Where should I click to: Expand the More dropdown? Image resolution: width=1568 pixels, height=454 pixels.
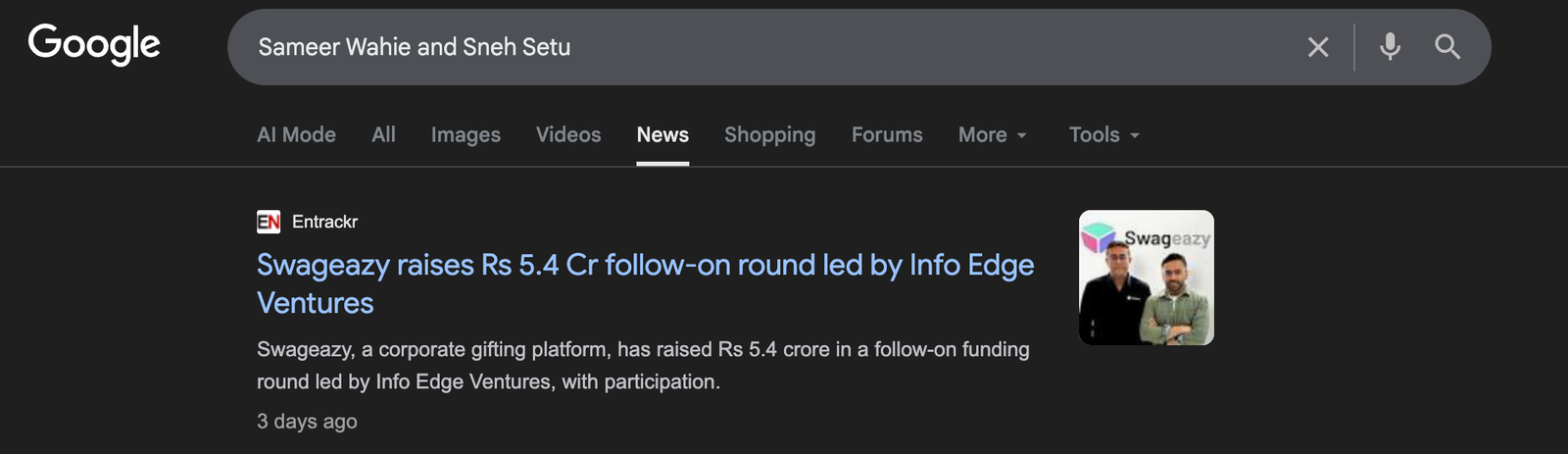(992, 135)
